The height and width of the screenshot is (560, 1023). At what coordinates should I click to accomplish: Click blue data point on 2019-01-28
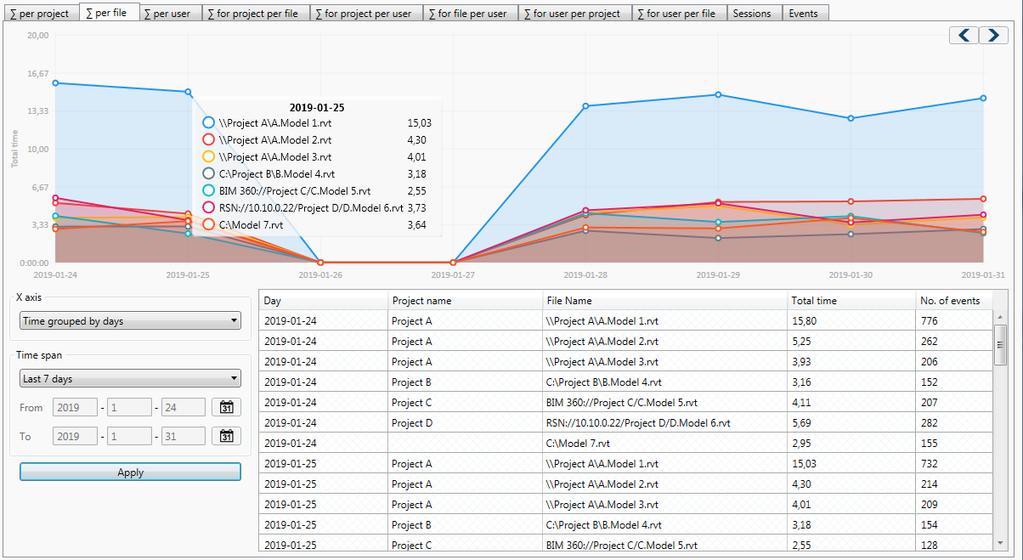586,106
